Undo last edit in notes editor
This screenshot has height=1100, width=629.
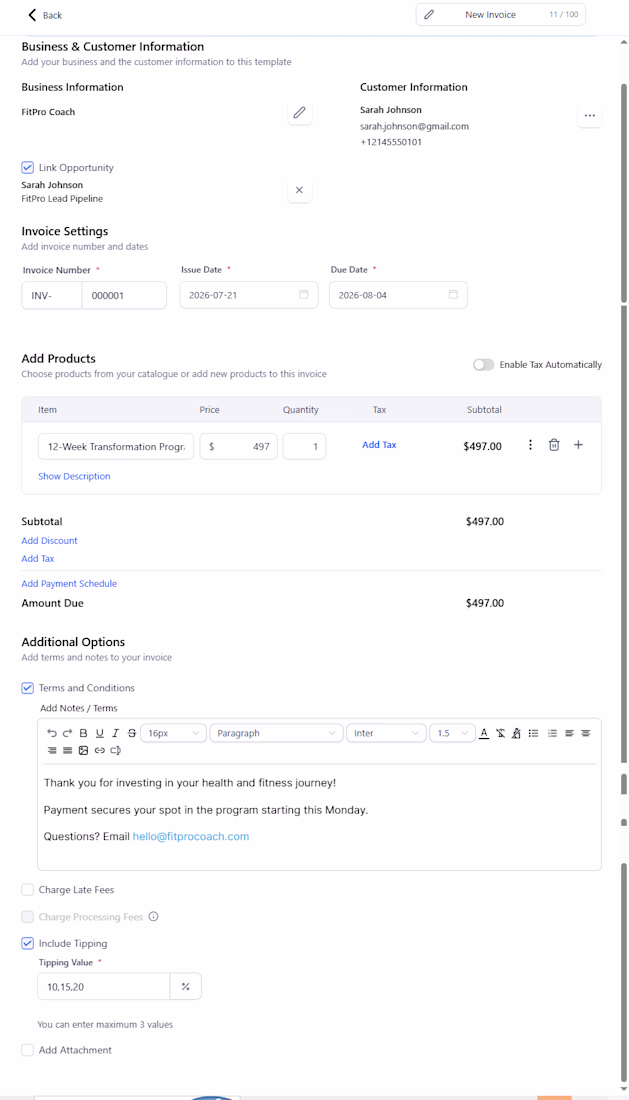pyautogui.click(x=51, y=733)
